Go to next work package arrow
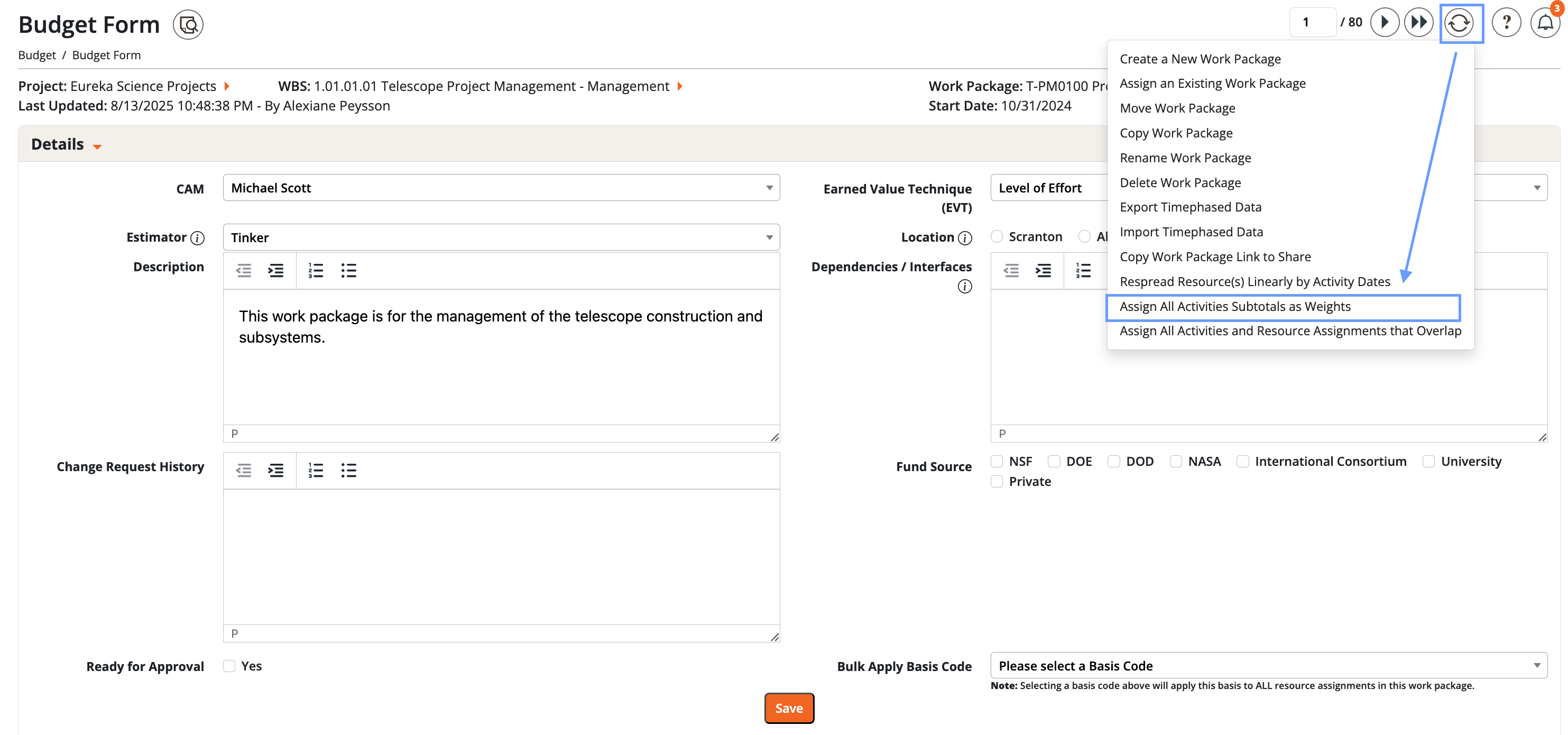This screenshot has width=1568, height=735. 1383,23
